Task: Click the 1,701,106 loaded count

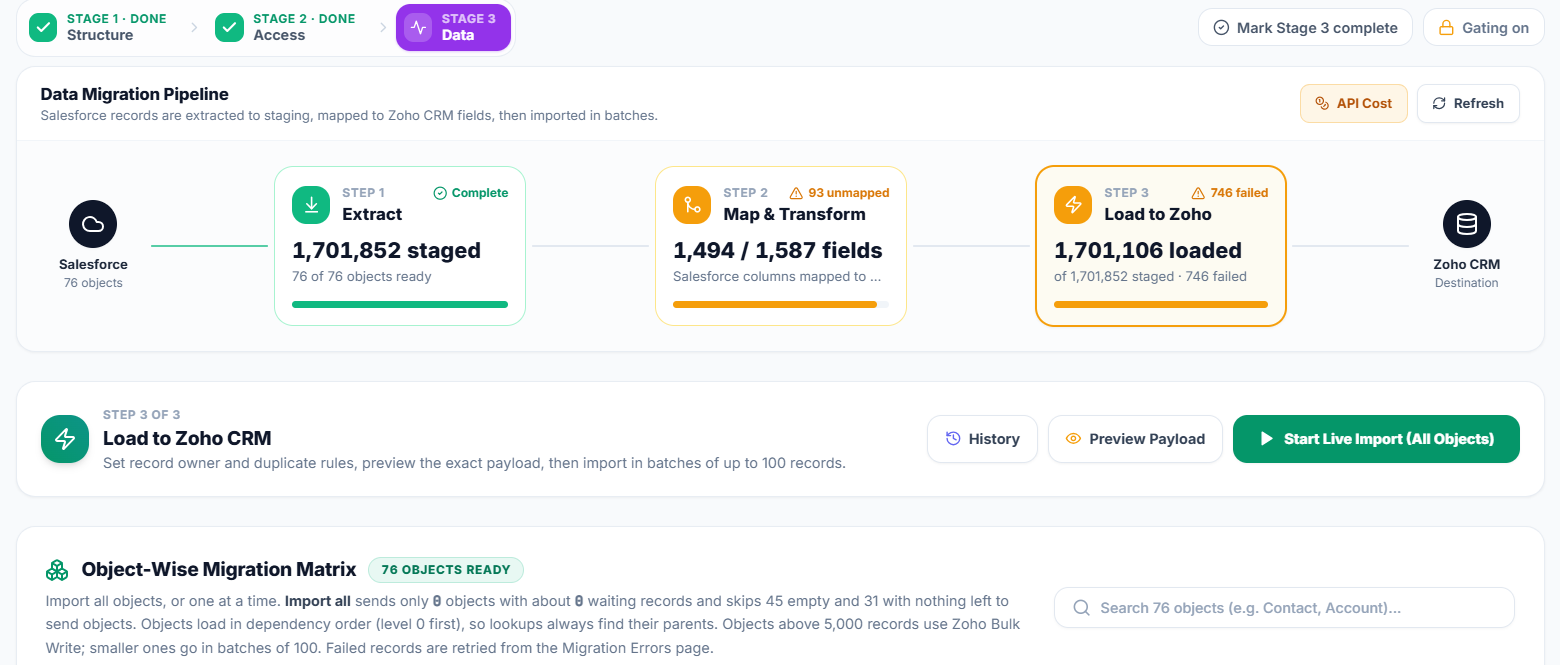Action: [x=1148, y=250]
